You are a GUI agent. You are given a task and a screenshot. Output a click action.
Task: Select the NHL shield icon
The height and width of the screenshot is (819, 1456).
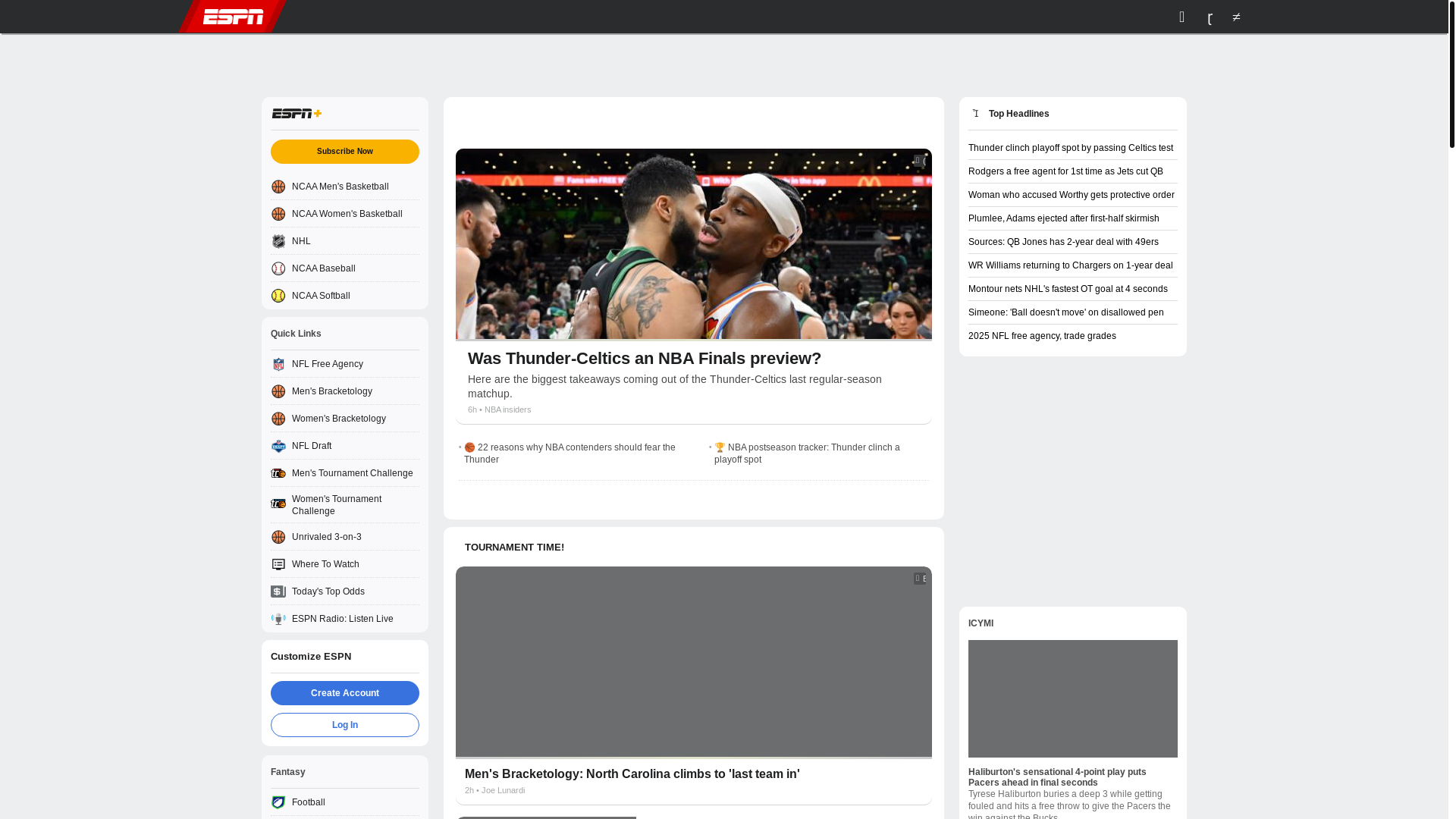[x=278, y=241]
